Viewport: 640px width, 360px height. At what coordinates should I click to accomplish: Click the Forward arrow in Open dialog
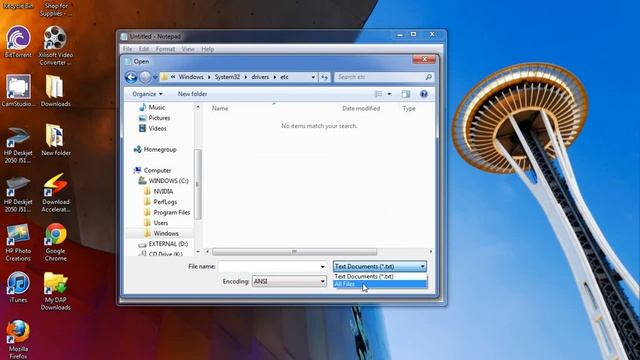[x=144, y=77]
